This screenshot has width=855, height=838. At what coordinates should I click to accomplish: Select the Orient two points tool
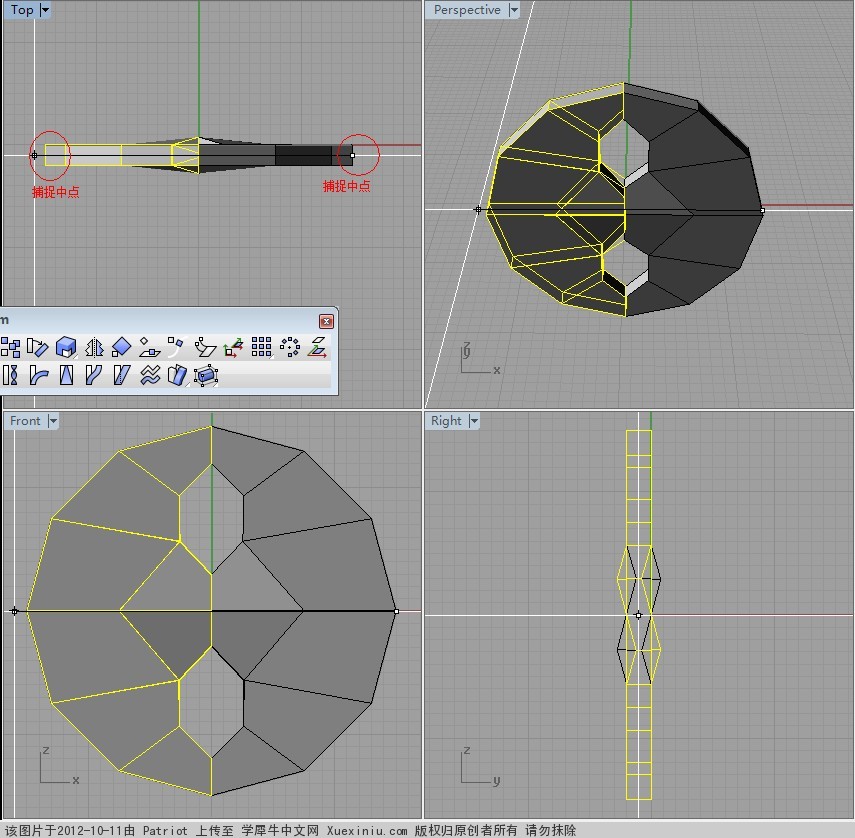(122, 347)
